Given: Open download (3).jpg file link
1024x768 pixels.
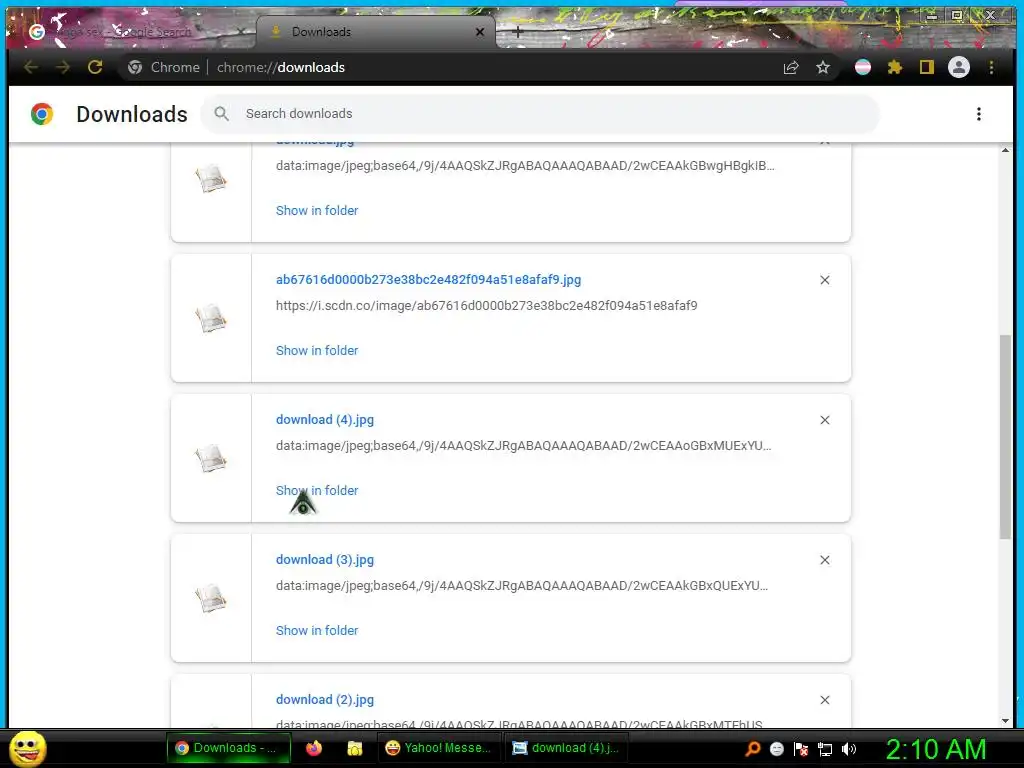Looking at the screenshot, I should [325, 560].
